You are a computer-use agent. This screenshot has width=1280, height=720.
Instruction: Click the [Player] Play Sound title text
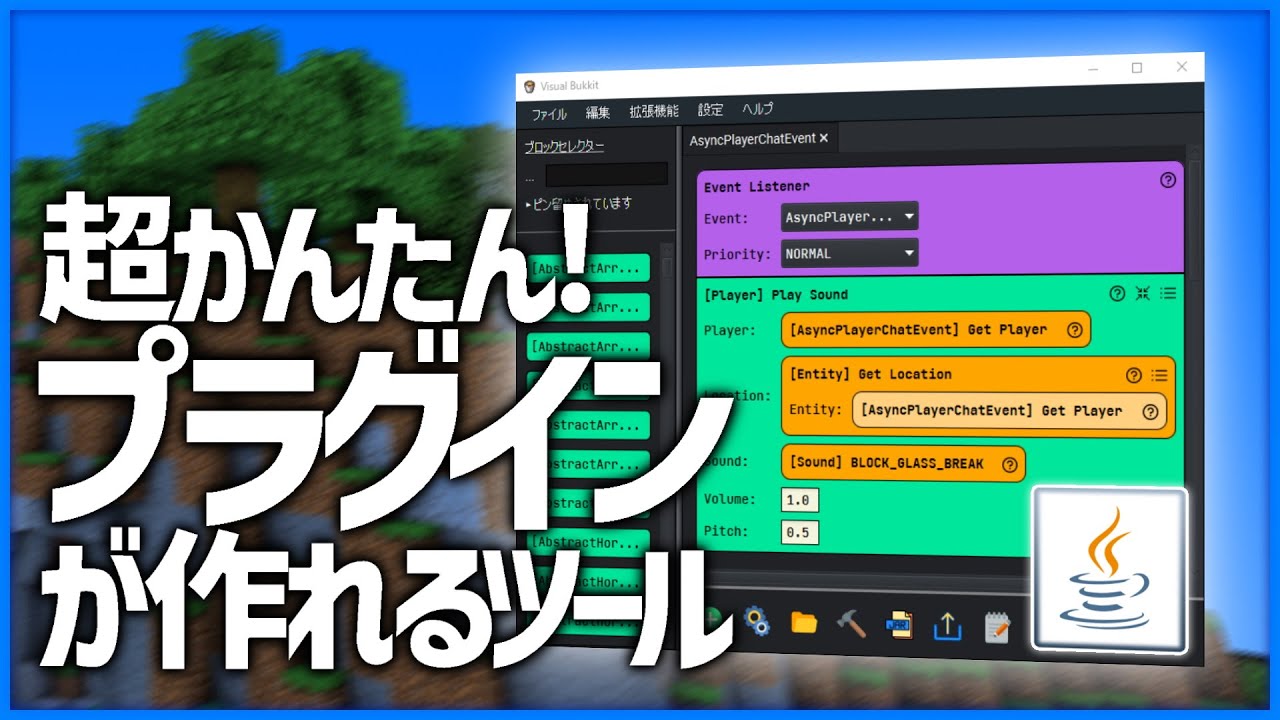tap(776, 295)
